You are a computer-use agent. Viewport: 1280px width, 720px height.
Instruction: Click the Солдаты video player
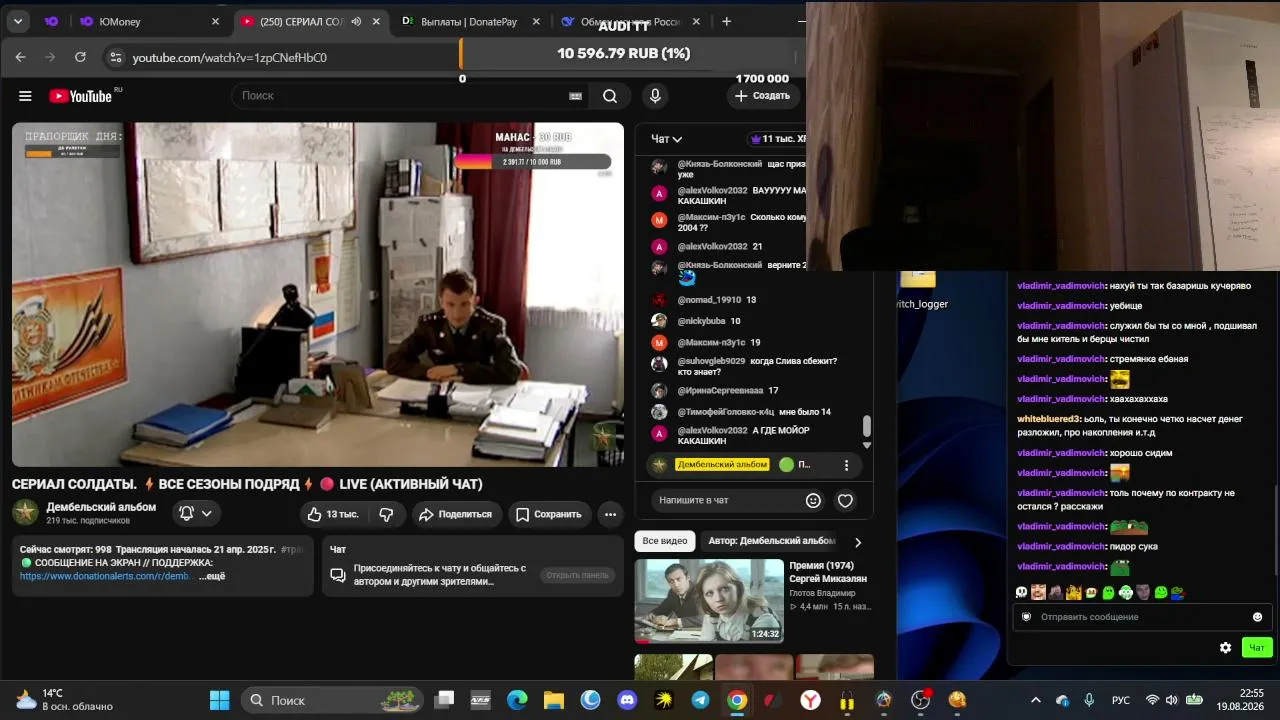318,295
